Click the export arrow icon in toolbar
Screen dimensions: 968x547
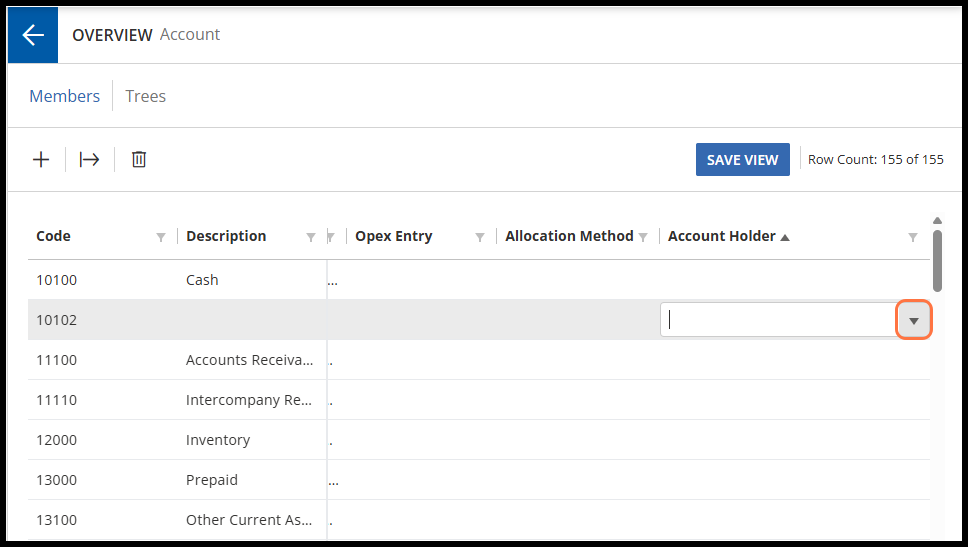click(x=90, y=160)
